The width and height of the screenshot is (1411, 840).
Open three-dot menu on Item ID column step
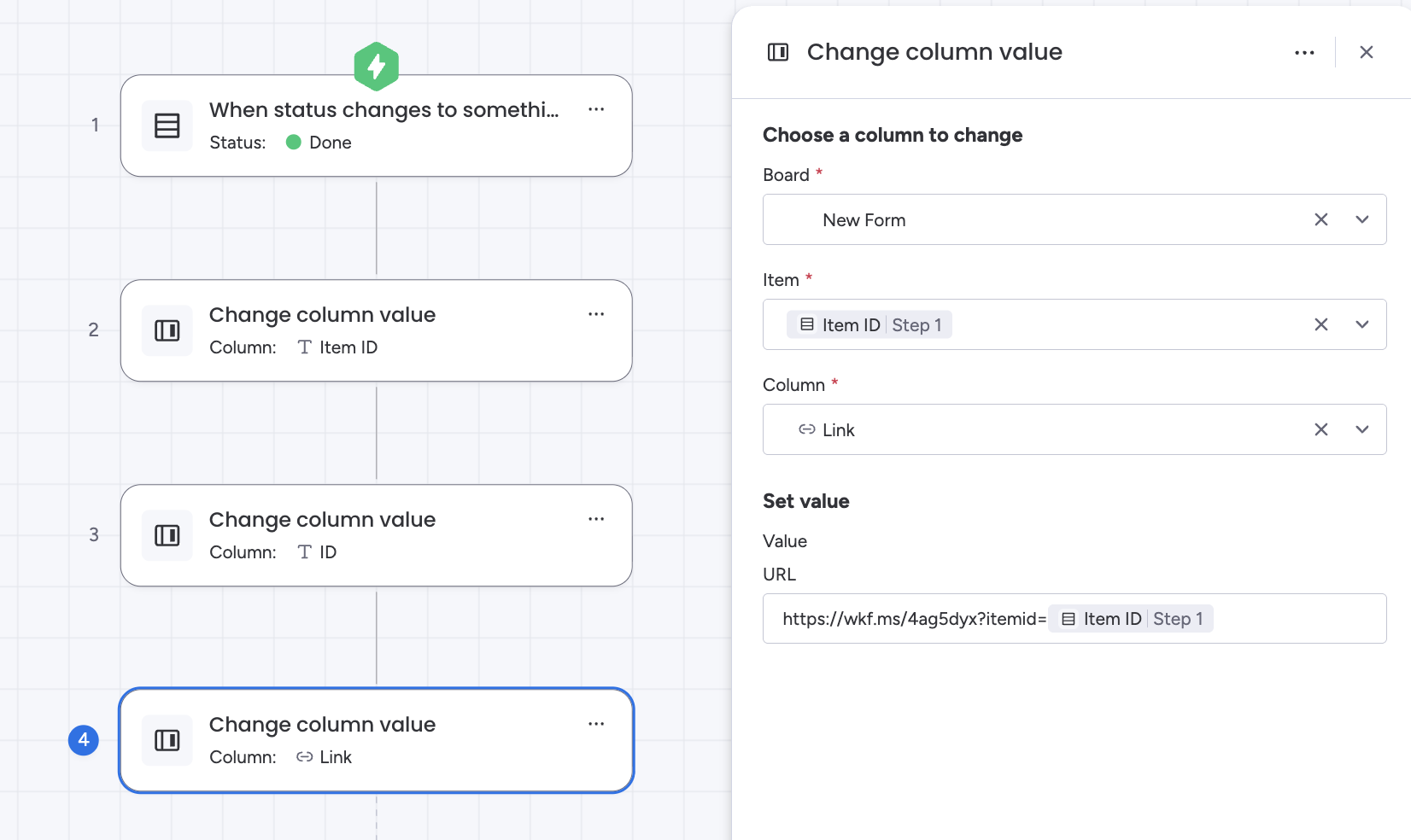[596, 314]
